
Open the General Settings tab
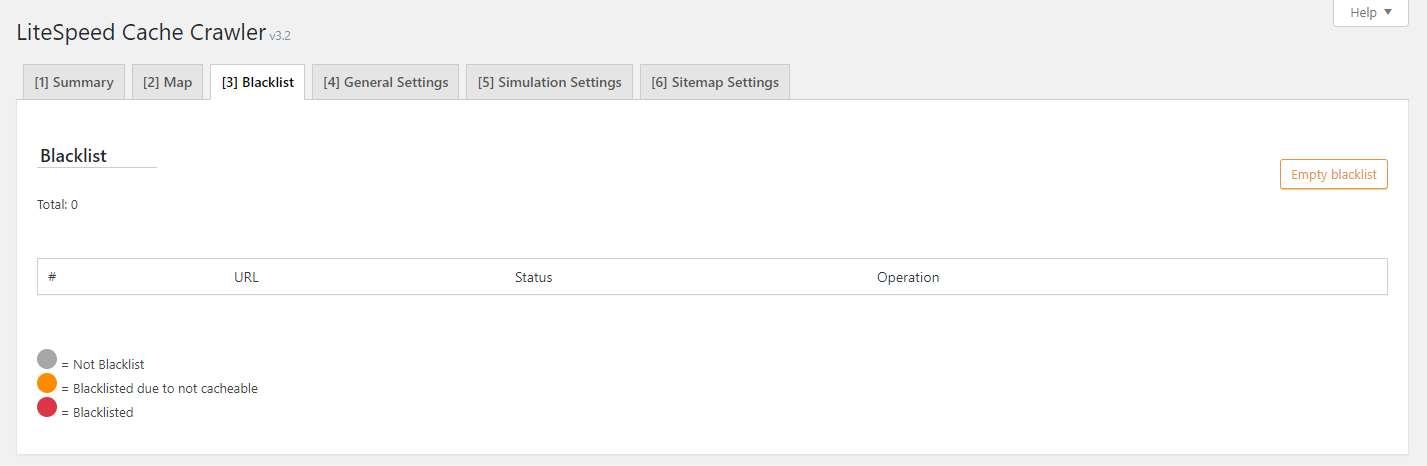[386, 82]
